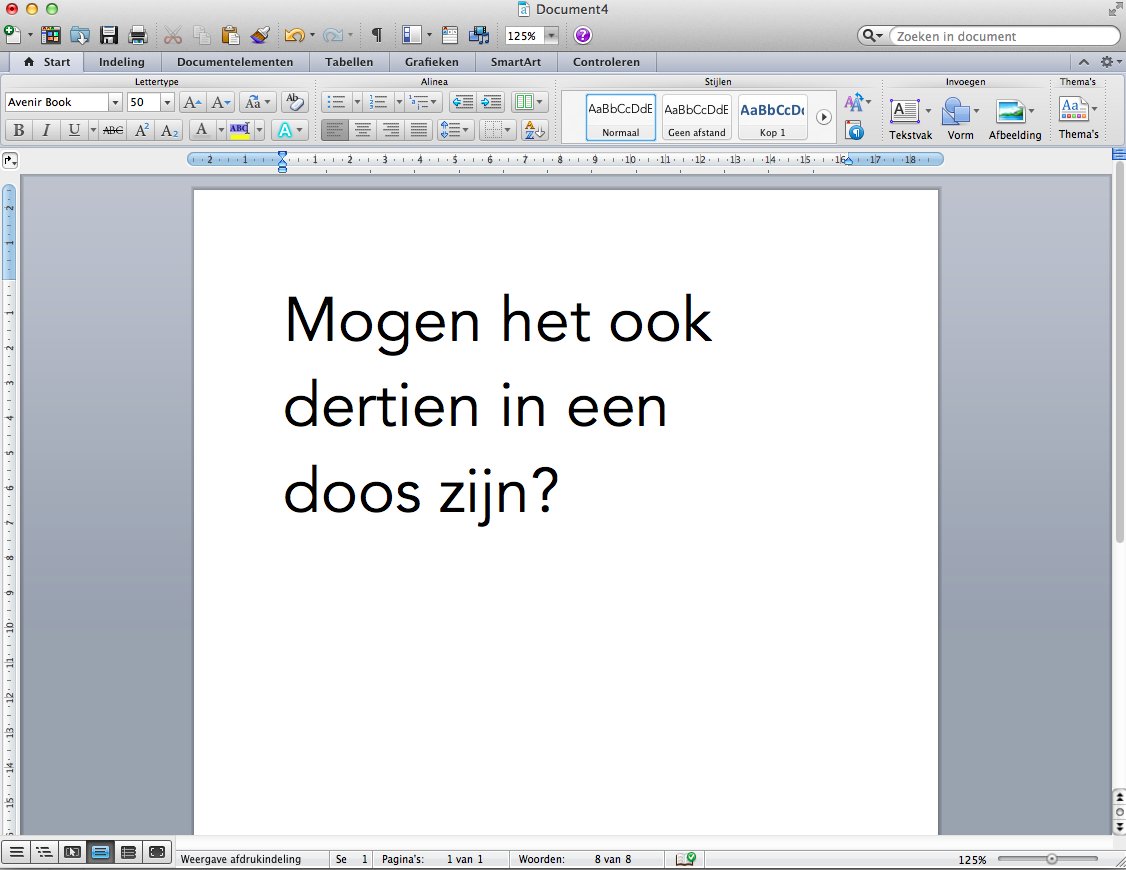
Task: Undo the last action
Action: pyautogui.click(x=294, y=34)
